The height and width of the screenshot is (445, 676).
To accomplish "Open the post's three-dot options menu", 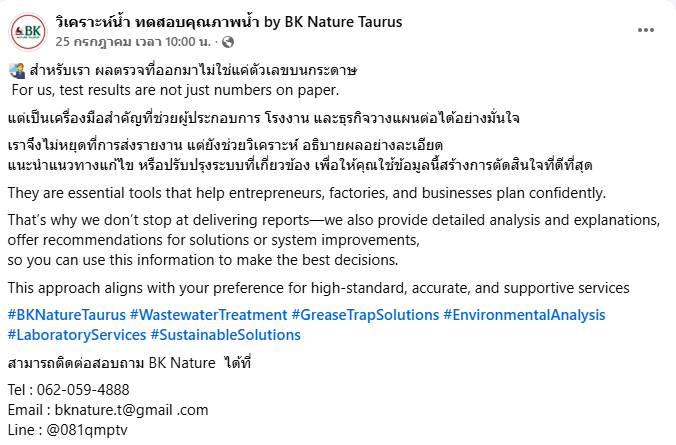I will point(646,31).
